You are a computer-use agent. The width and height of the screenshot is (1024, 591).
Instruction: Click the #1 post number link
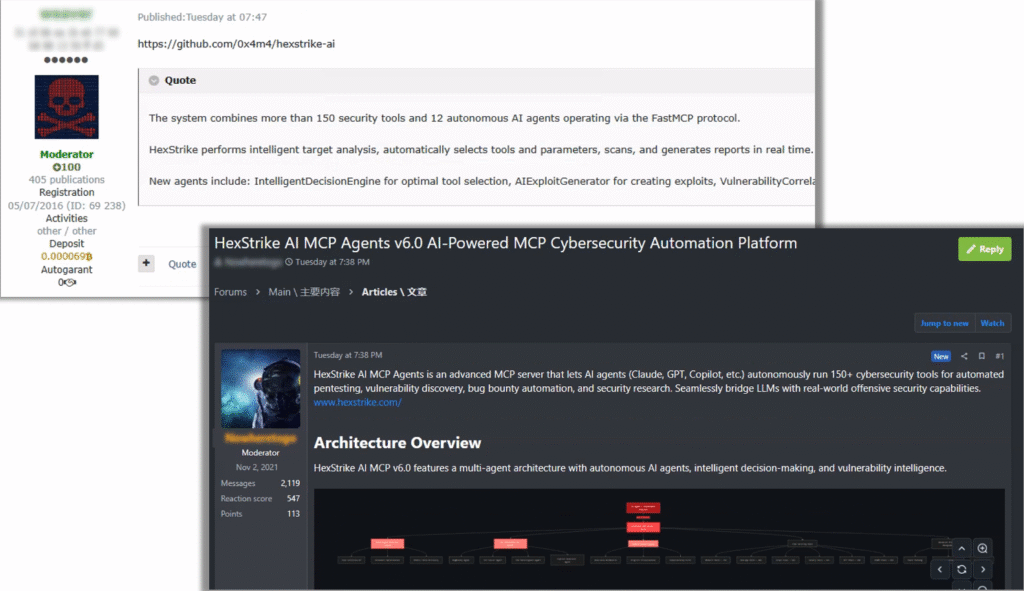[1000, 356]
